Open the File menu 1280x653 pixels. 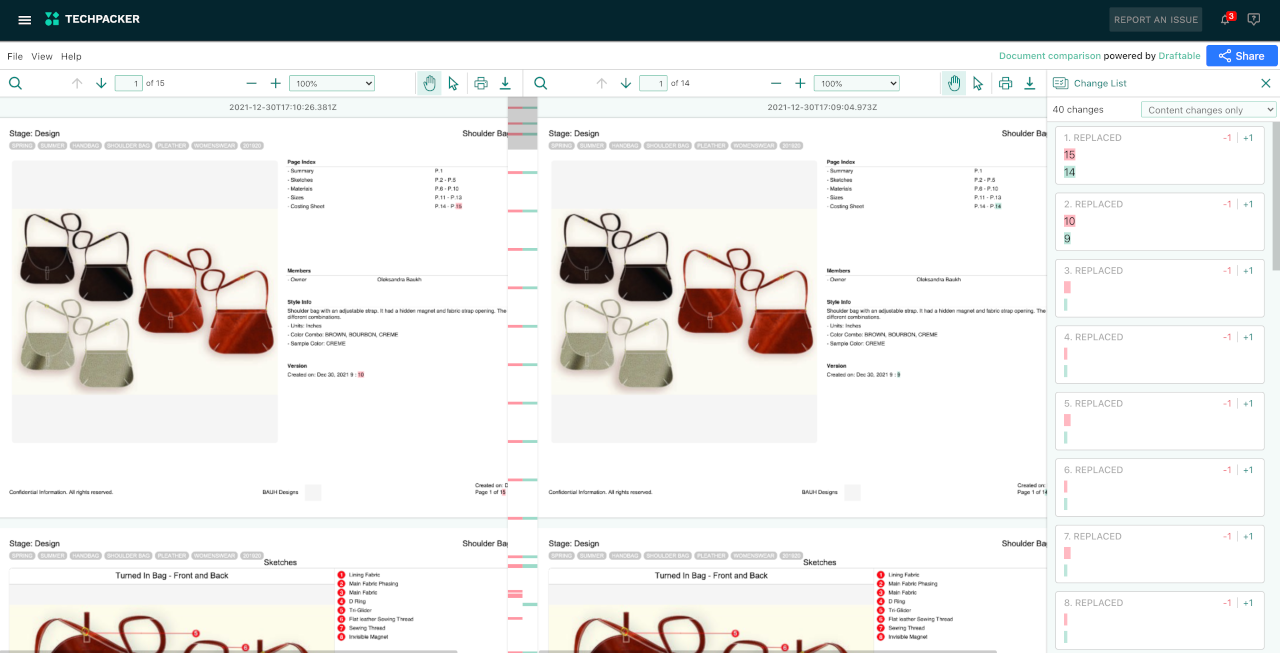coord(15,56)
